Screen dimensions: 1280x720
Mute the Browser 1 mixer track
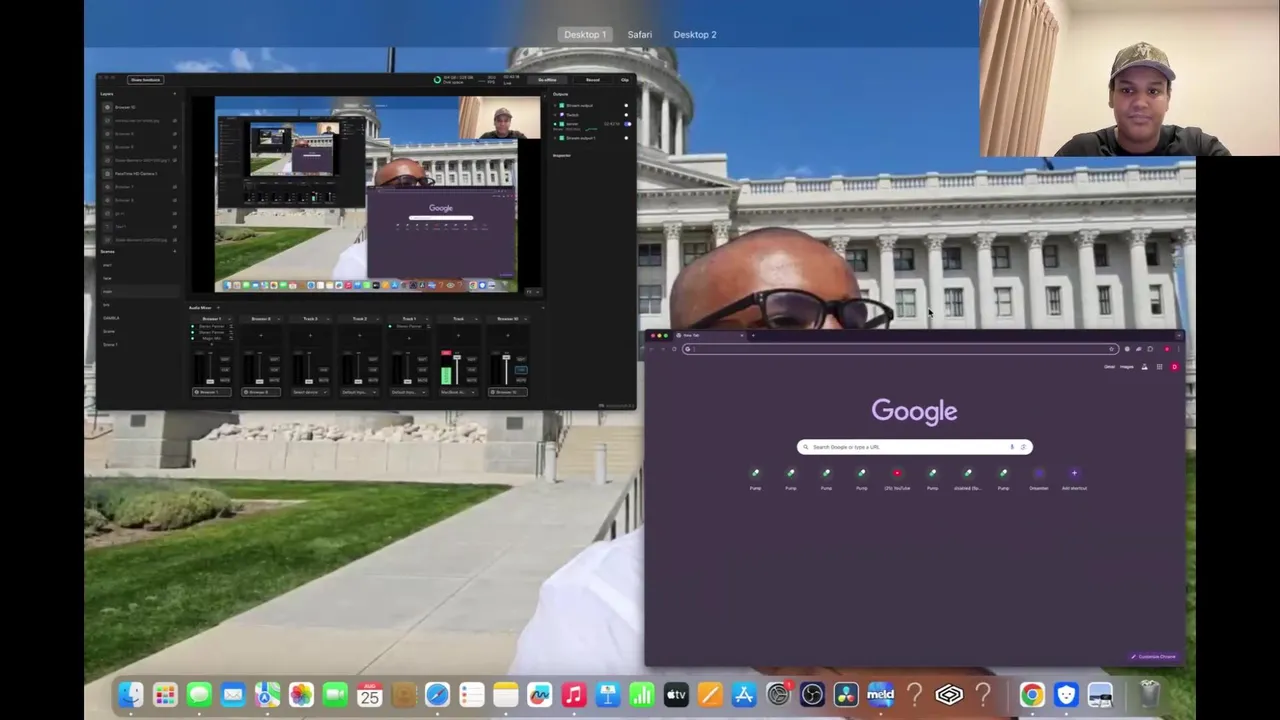pos(225,380)
